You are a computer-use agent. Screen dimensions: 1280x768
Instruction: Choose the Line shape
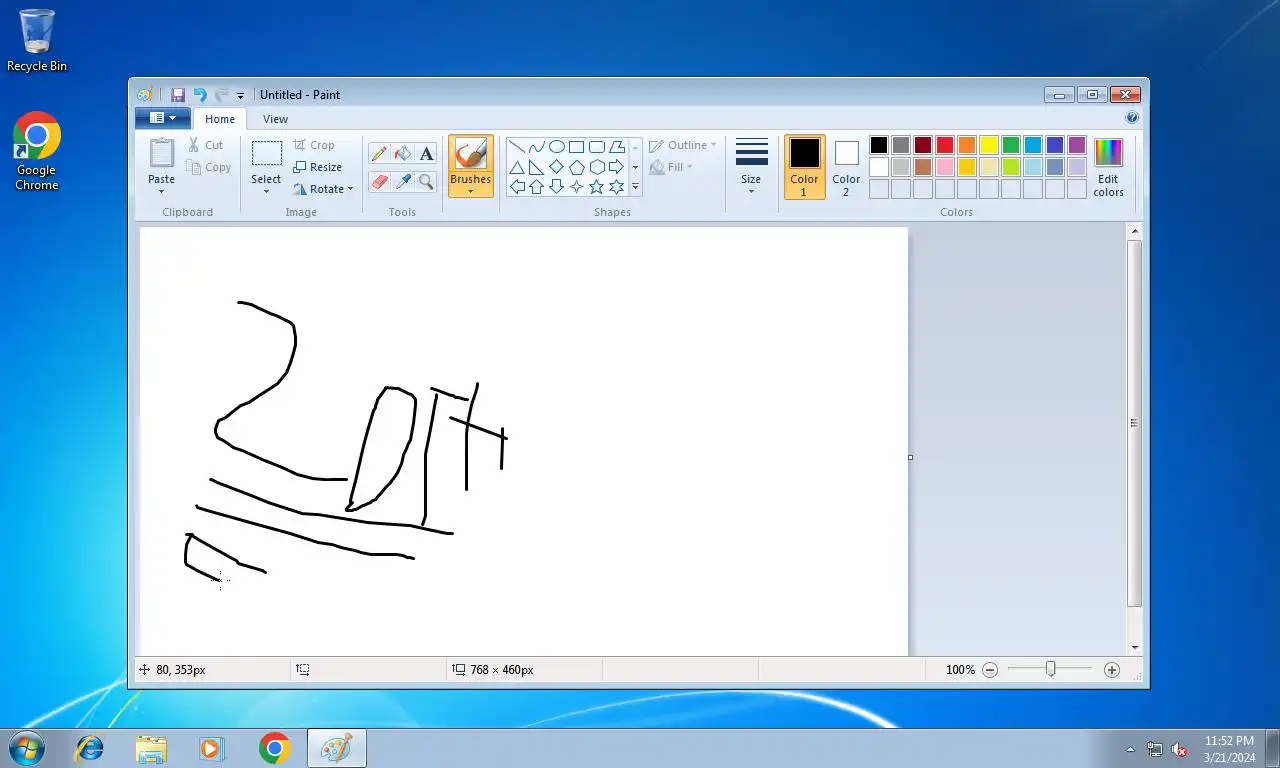(517, 147)
